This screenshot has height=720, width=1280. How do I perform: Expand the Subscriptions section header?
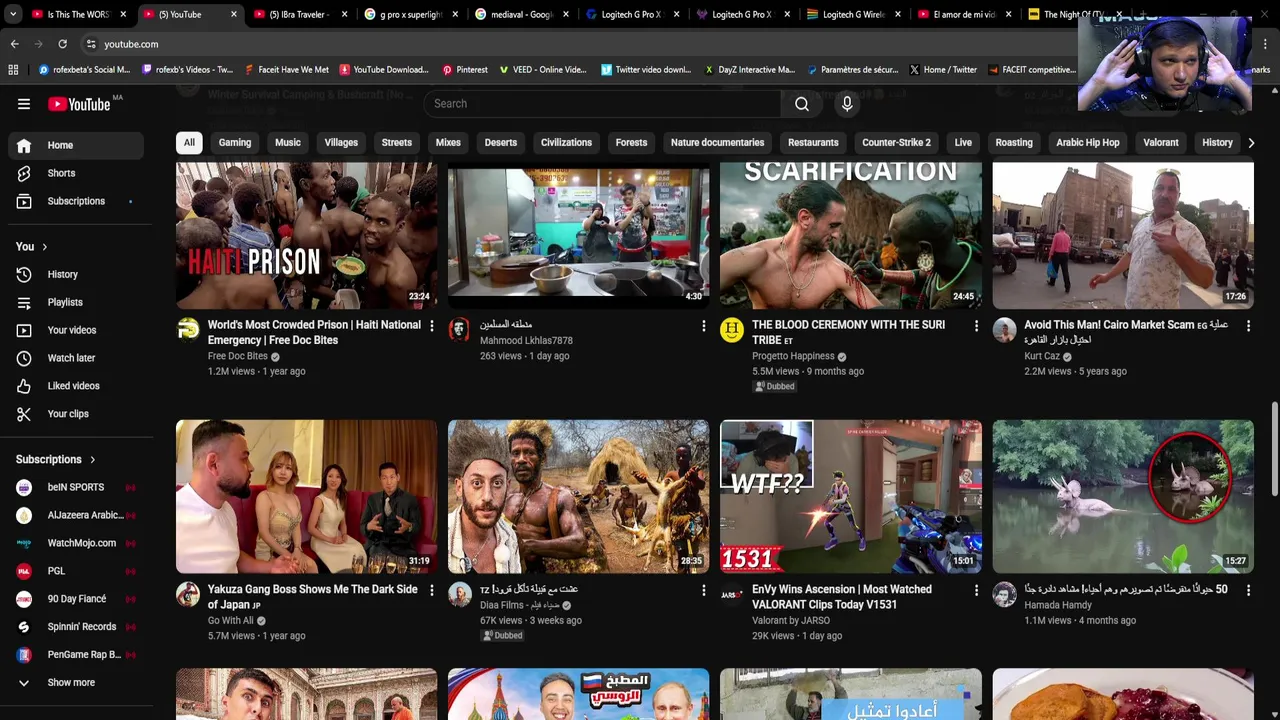pos(56,460)
